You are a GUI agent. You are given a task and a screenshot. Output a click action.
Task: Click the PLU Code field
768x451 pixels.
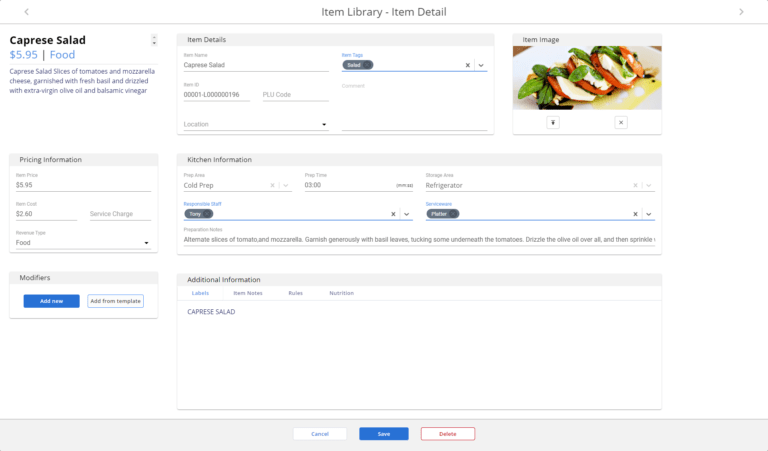point(295,95)
